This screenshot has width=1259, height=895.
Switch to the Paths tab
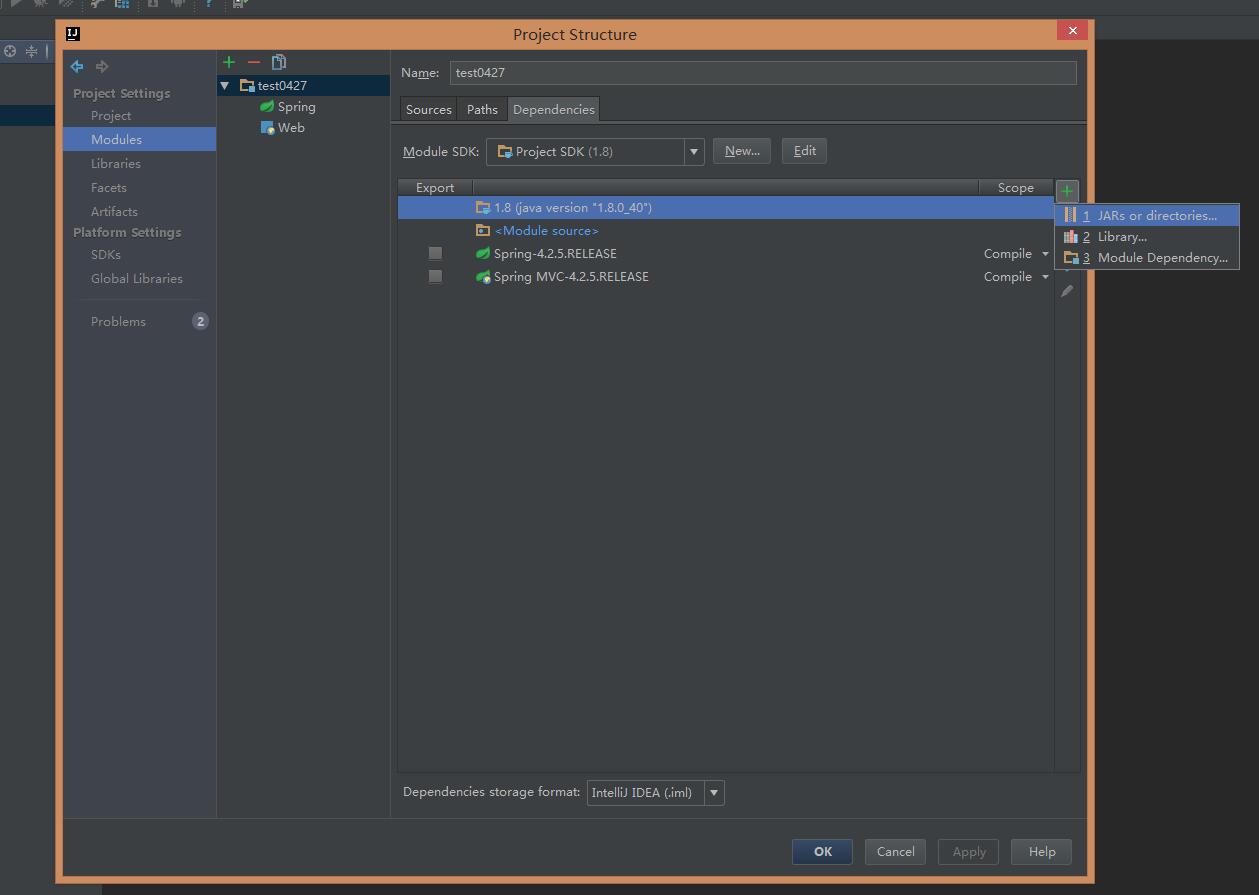coord(482,110)
